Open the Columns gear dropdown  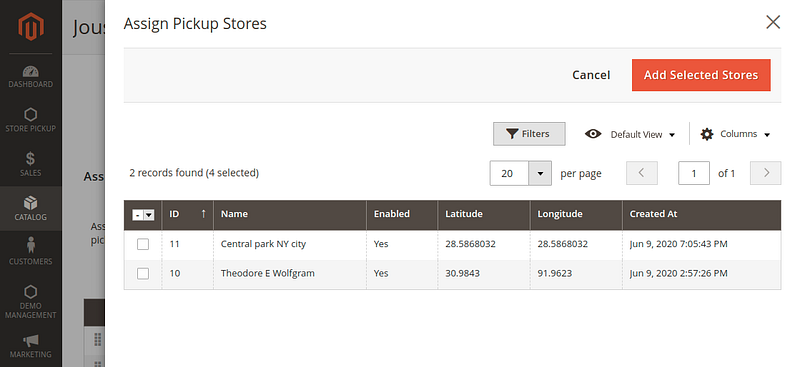coord(735,134)
